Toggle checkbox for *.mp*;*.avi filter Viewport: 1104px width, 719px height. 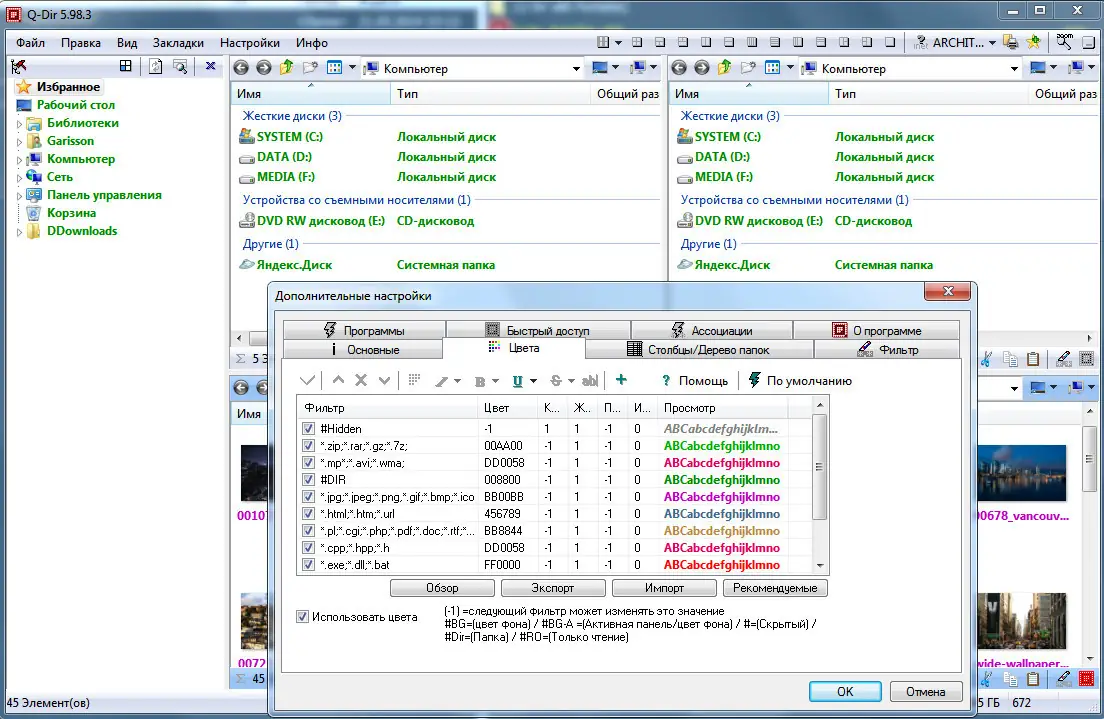308,462
